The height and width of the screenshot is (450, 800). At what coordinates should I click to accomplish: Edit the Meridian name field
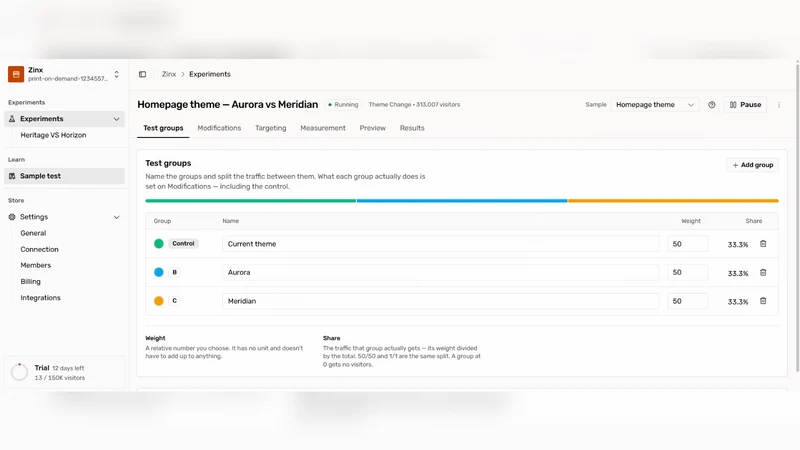pos(440,301)
